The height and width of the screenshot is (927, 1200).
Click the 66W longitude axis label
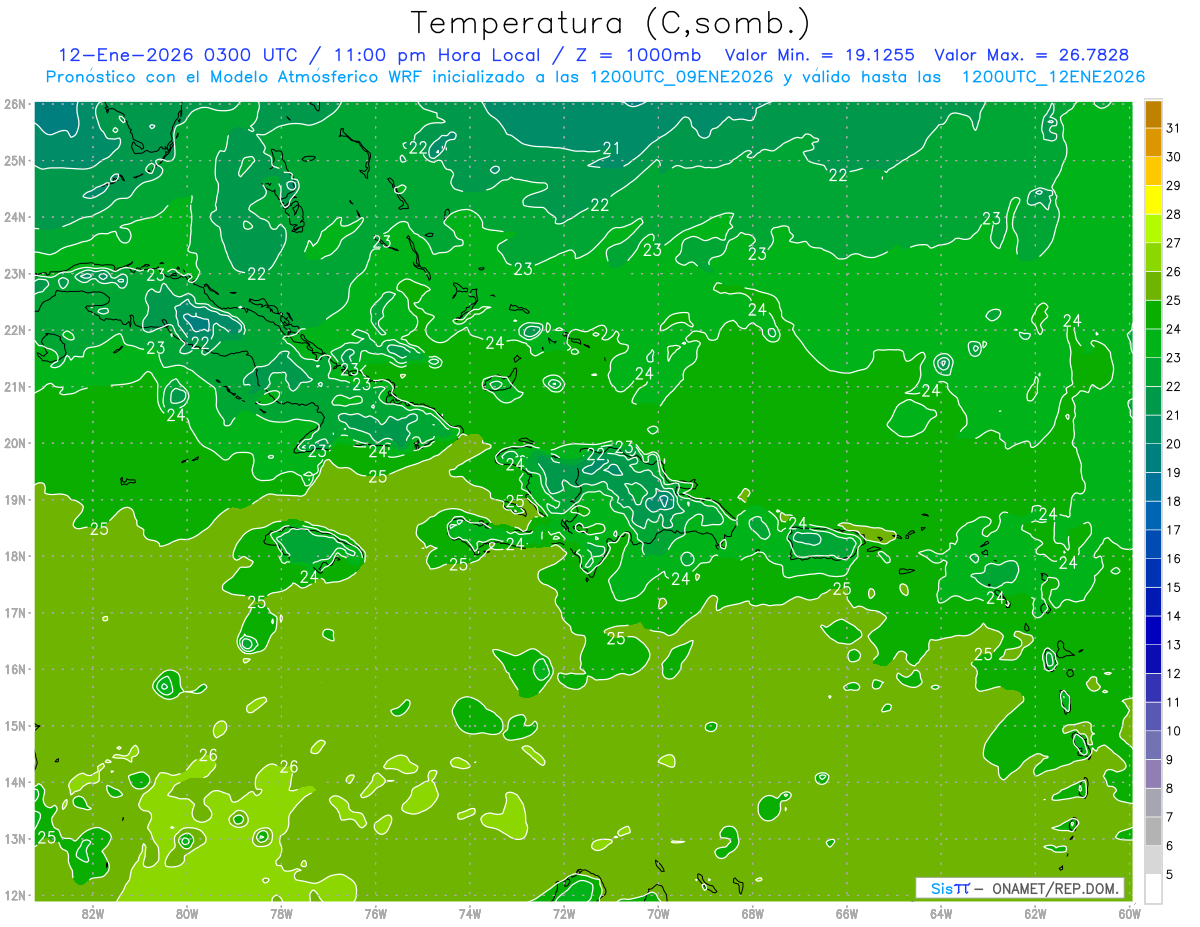click(847, 913)
